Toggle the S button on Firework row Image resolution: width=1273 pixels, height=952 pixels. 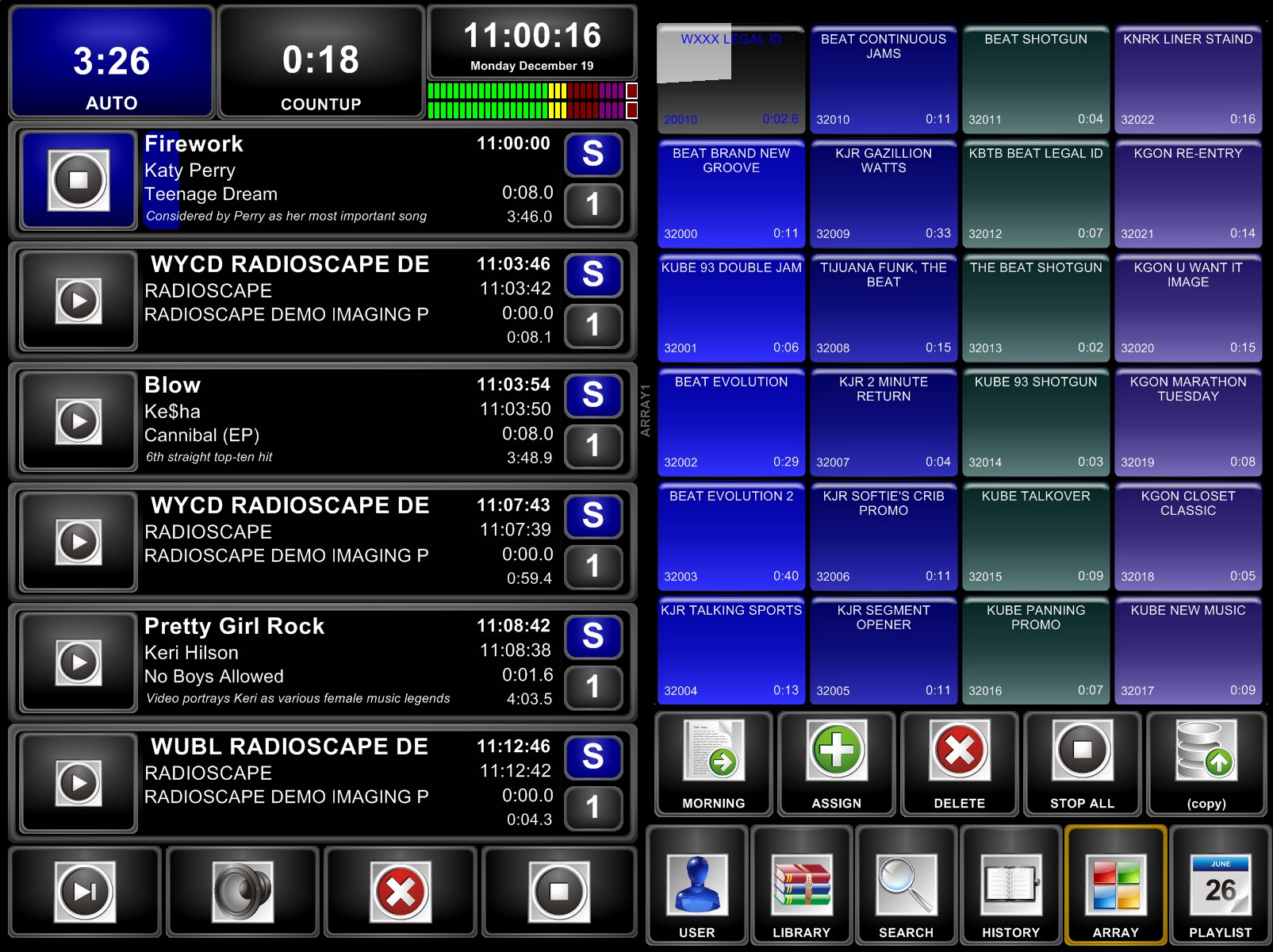click(593, 154)
